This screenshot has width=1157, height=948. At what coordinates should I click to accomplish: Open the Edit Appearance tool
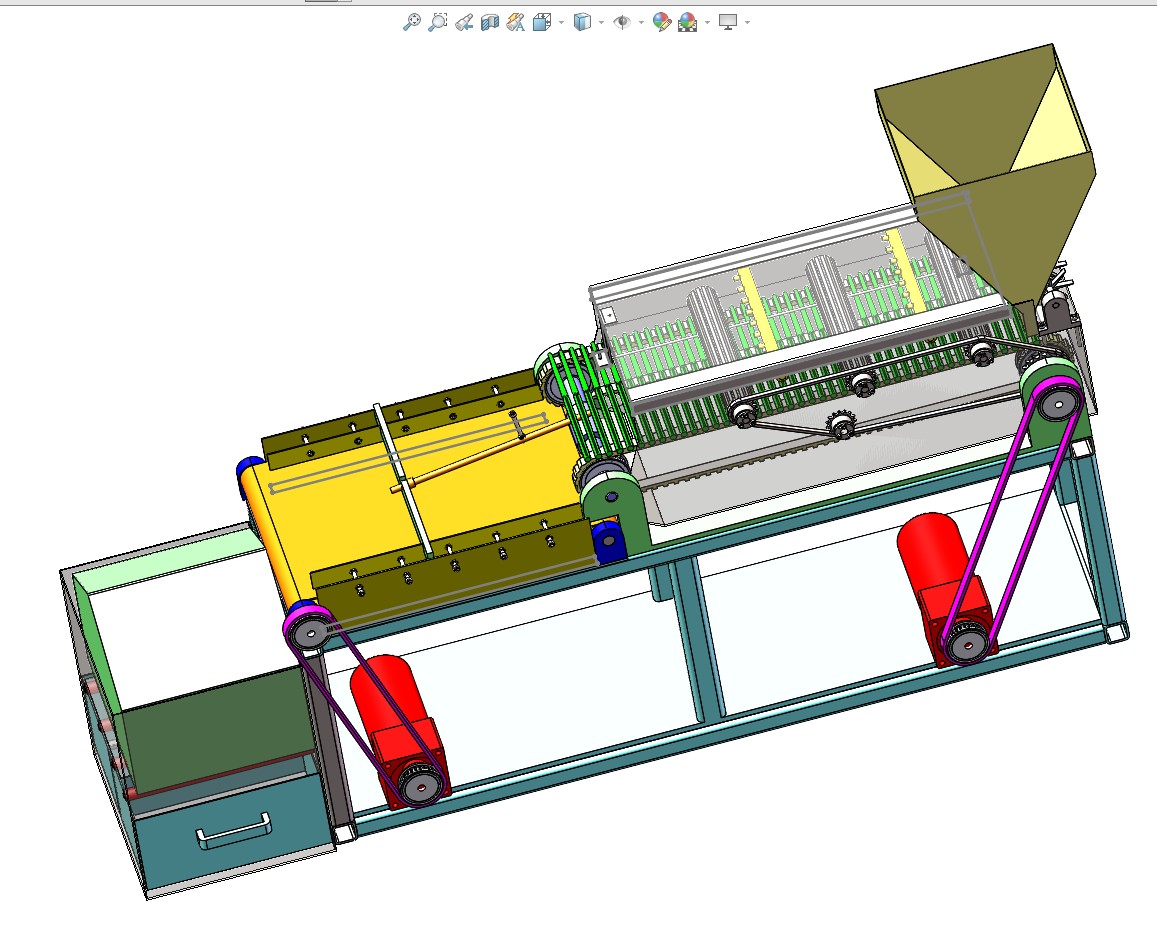(662, 22)
